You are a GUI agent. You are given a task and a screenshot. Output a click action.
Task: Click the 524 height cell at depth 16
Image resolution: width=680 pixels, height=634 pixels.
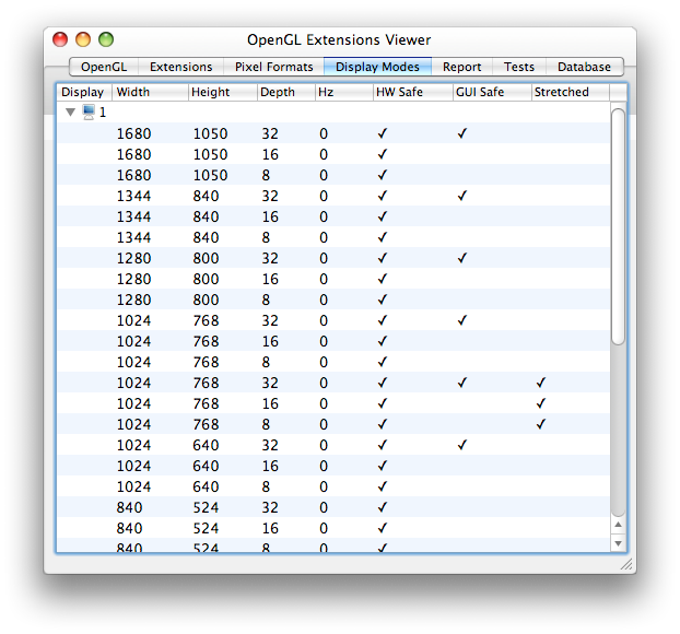pyautogui.click(x=206, y=529)
